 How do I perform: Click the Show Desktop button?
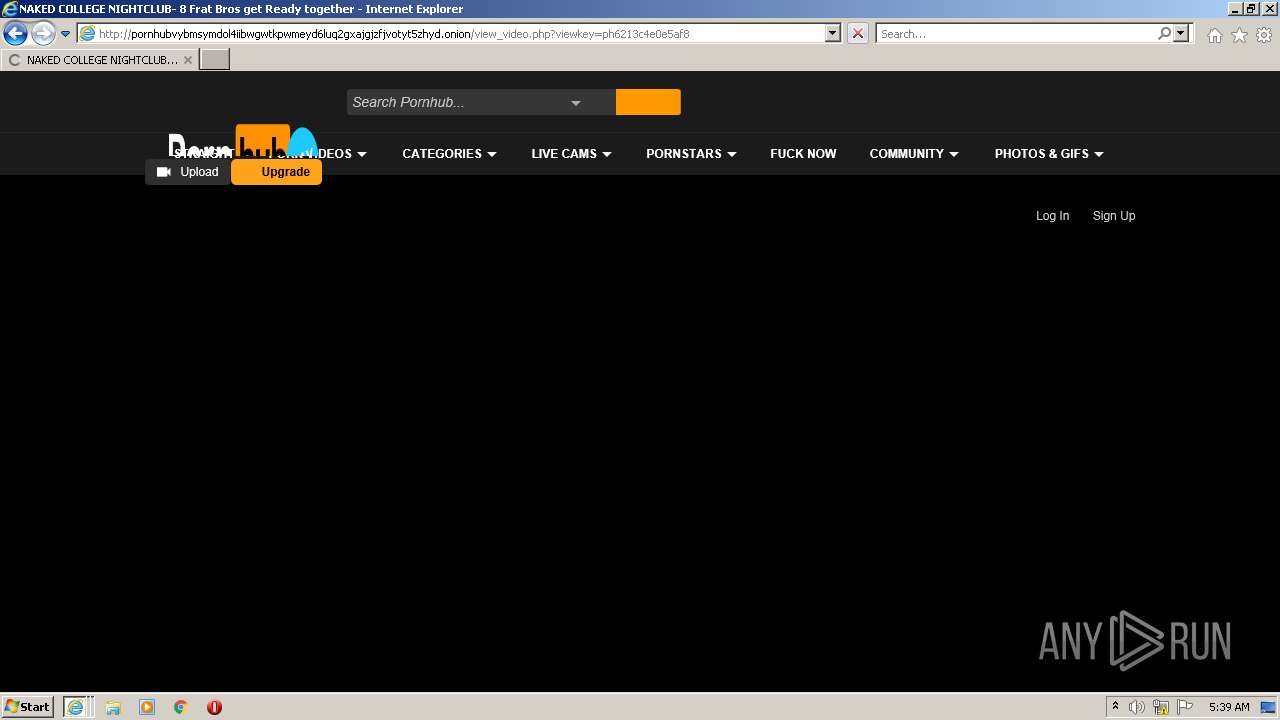(x=1270, y=707)
